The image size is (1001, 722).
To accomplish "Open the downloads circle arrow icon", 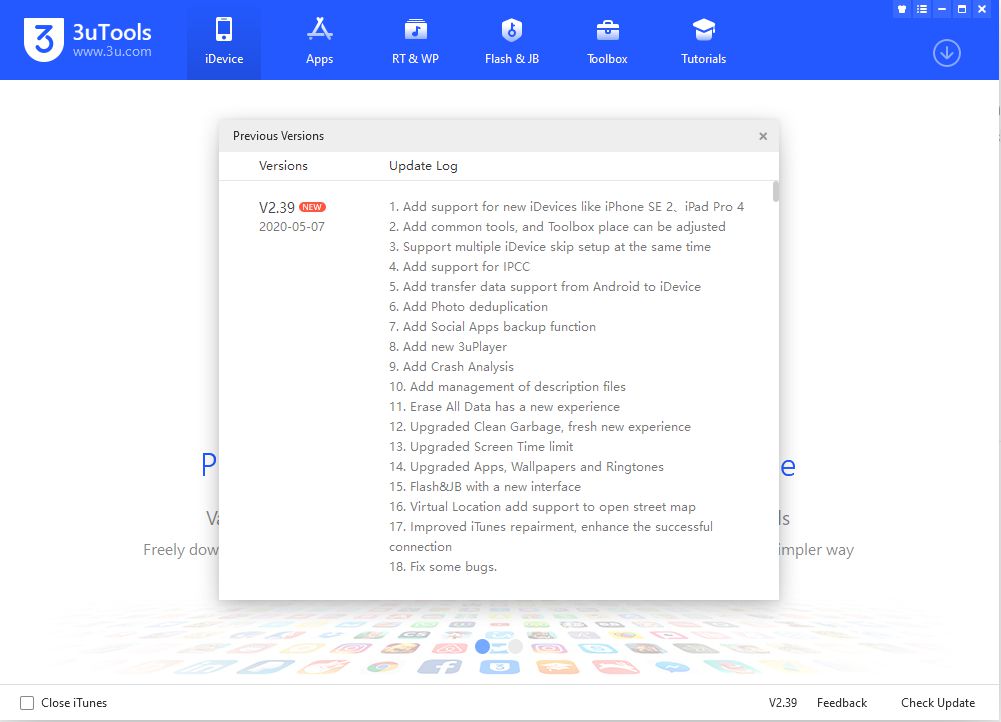I will pos(946,53).
